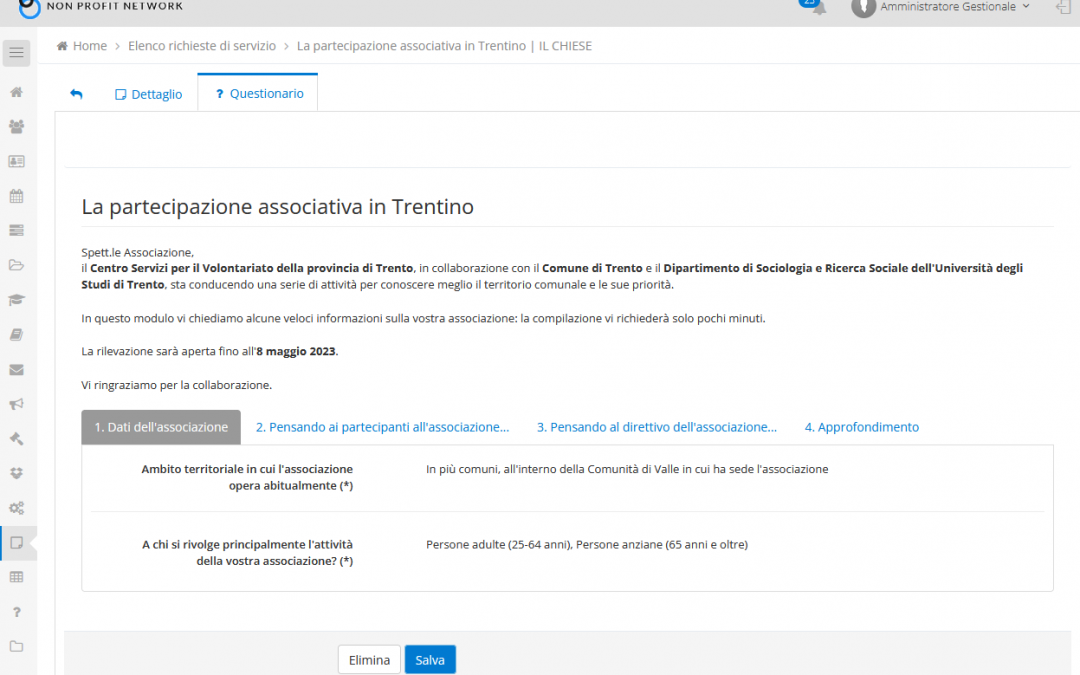
Task: Click the home icon in the breadcrumb
Action: [62, 46]
